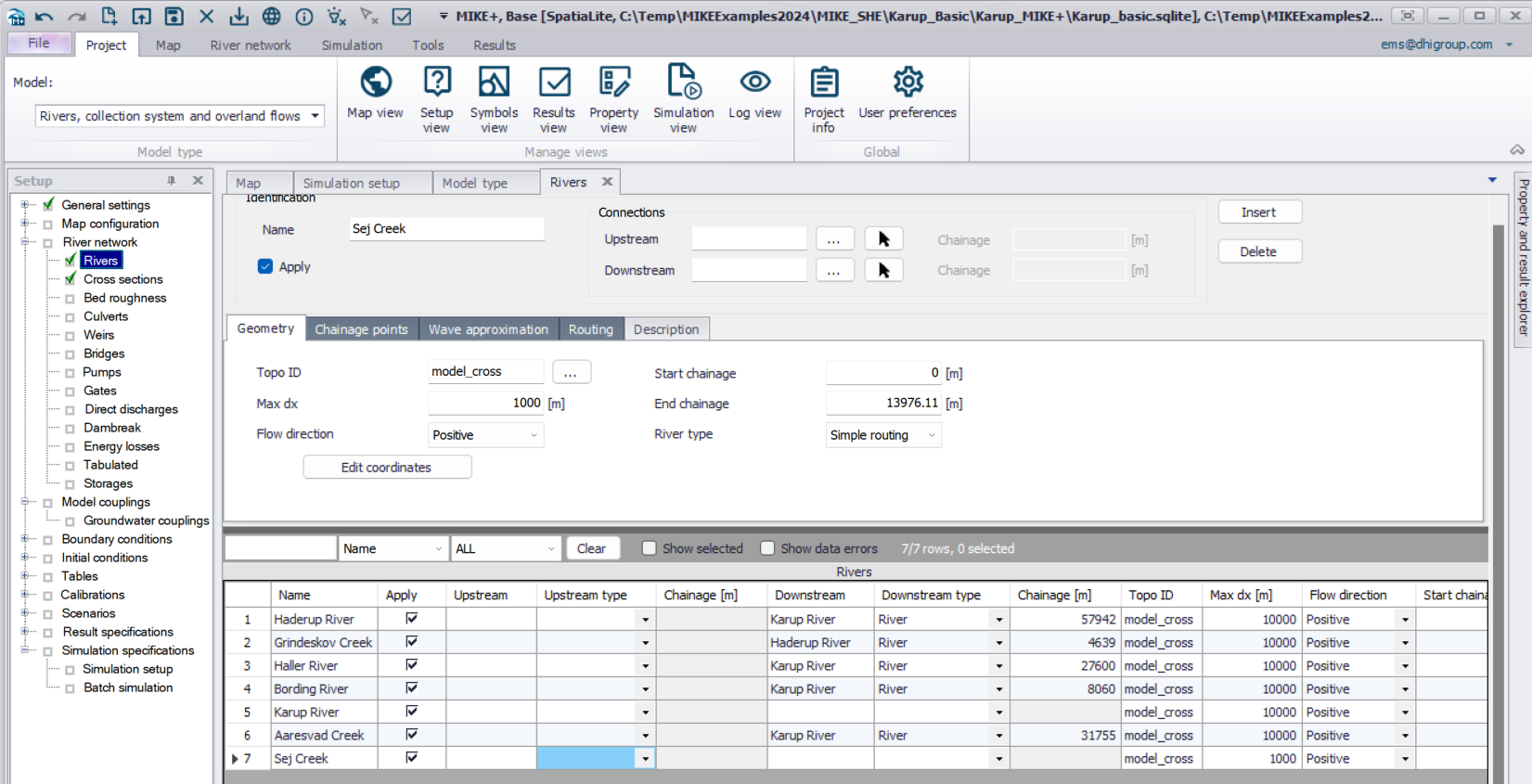Collapse the ribbon with the up chevron
The height and width of the screenshot is (784, 1532).
1517,149
